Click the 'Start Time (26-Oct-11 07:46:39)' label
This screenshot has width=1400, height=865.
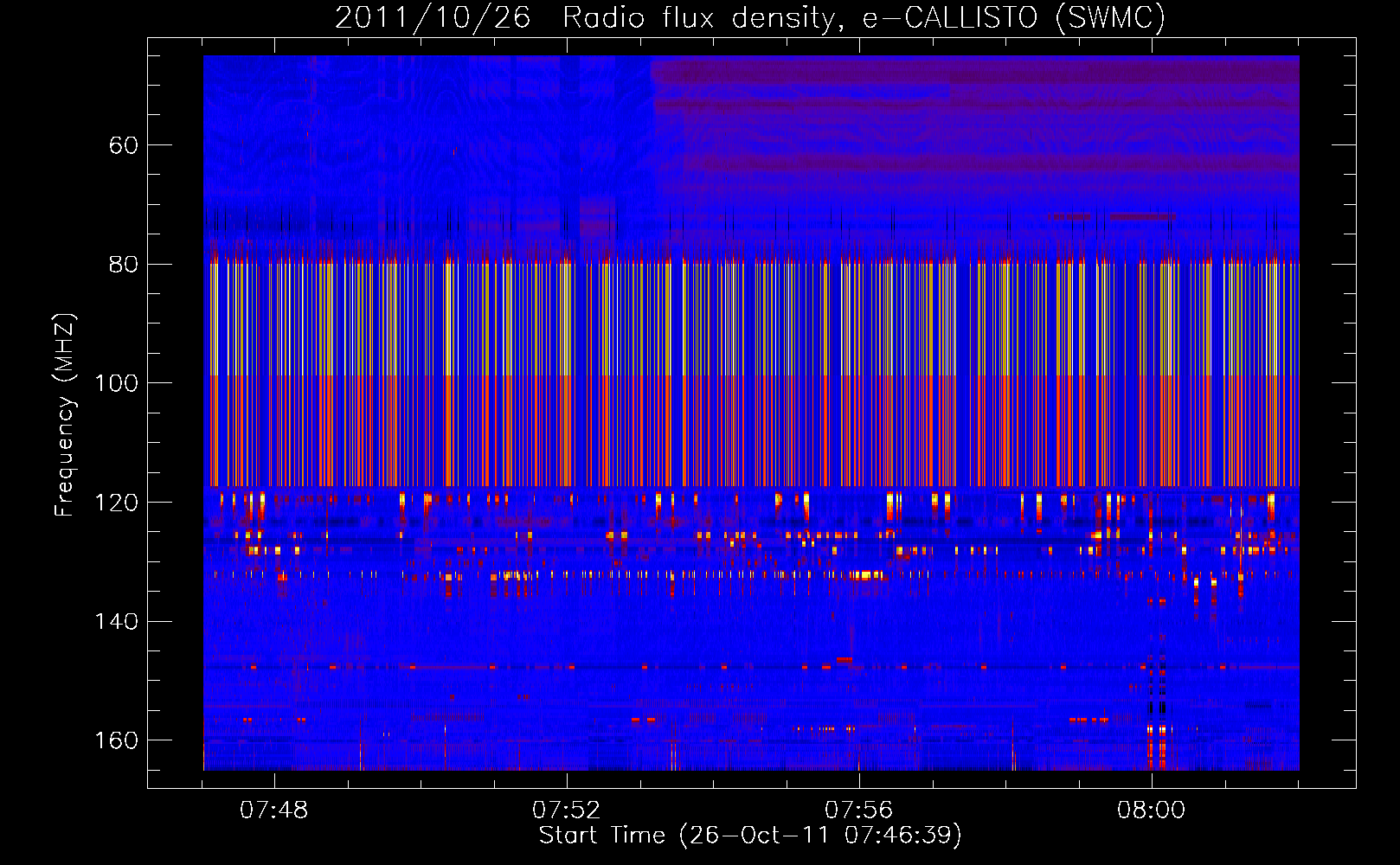(x=750, y=836)
